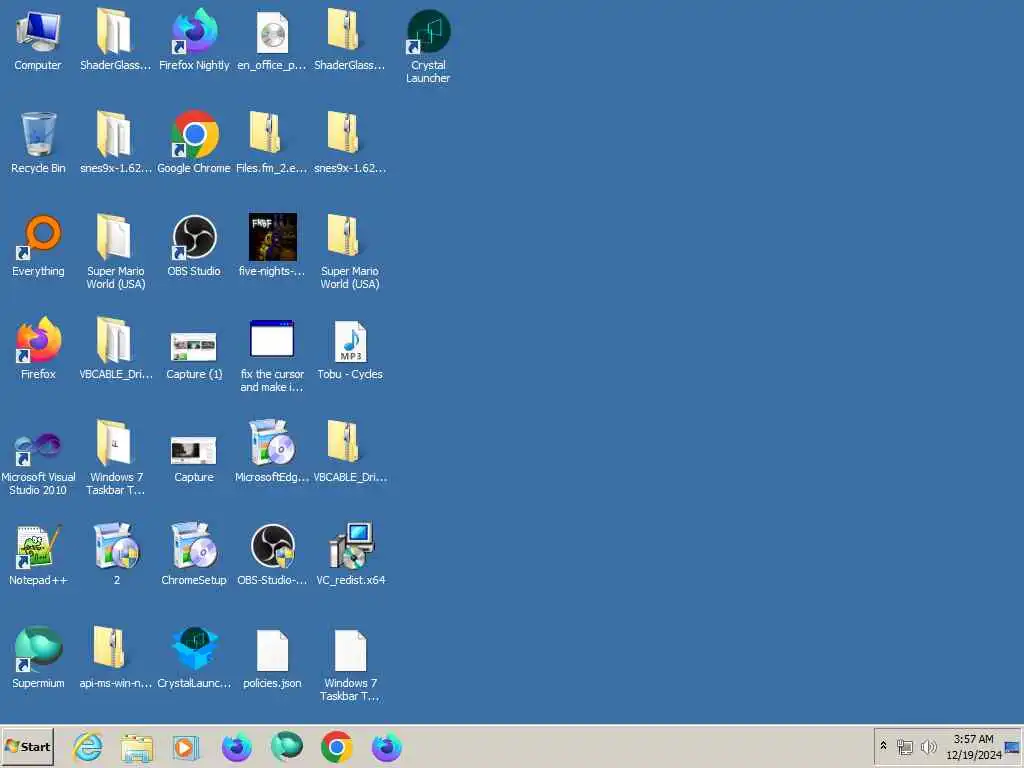The height and width of the screenshot is (768, 1024).
Task: Open the volume speaker tray icon
Action: coord(928,746)
